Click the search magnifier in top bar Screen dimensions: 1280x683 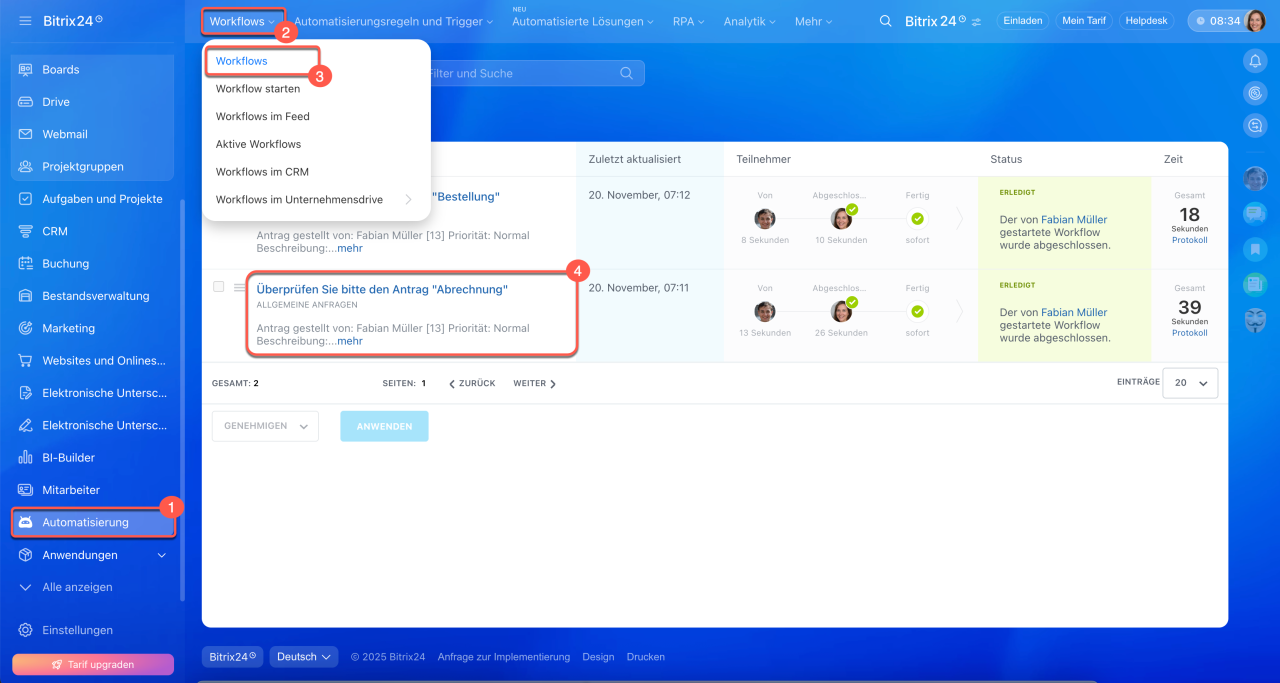click(x=885, y=21)
